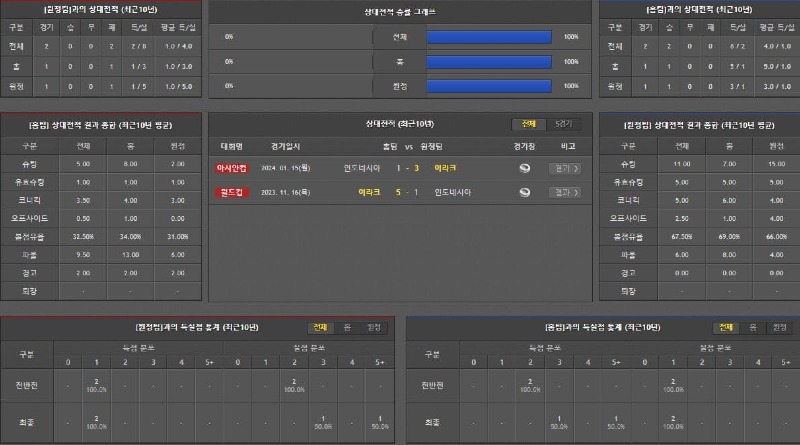The width and height of the screenshot is (800, 445).
Task: Click the 8 / 2 goals value in the top-right table
Action: point(737,46)
